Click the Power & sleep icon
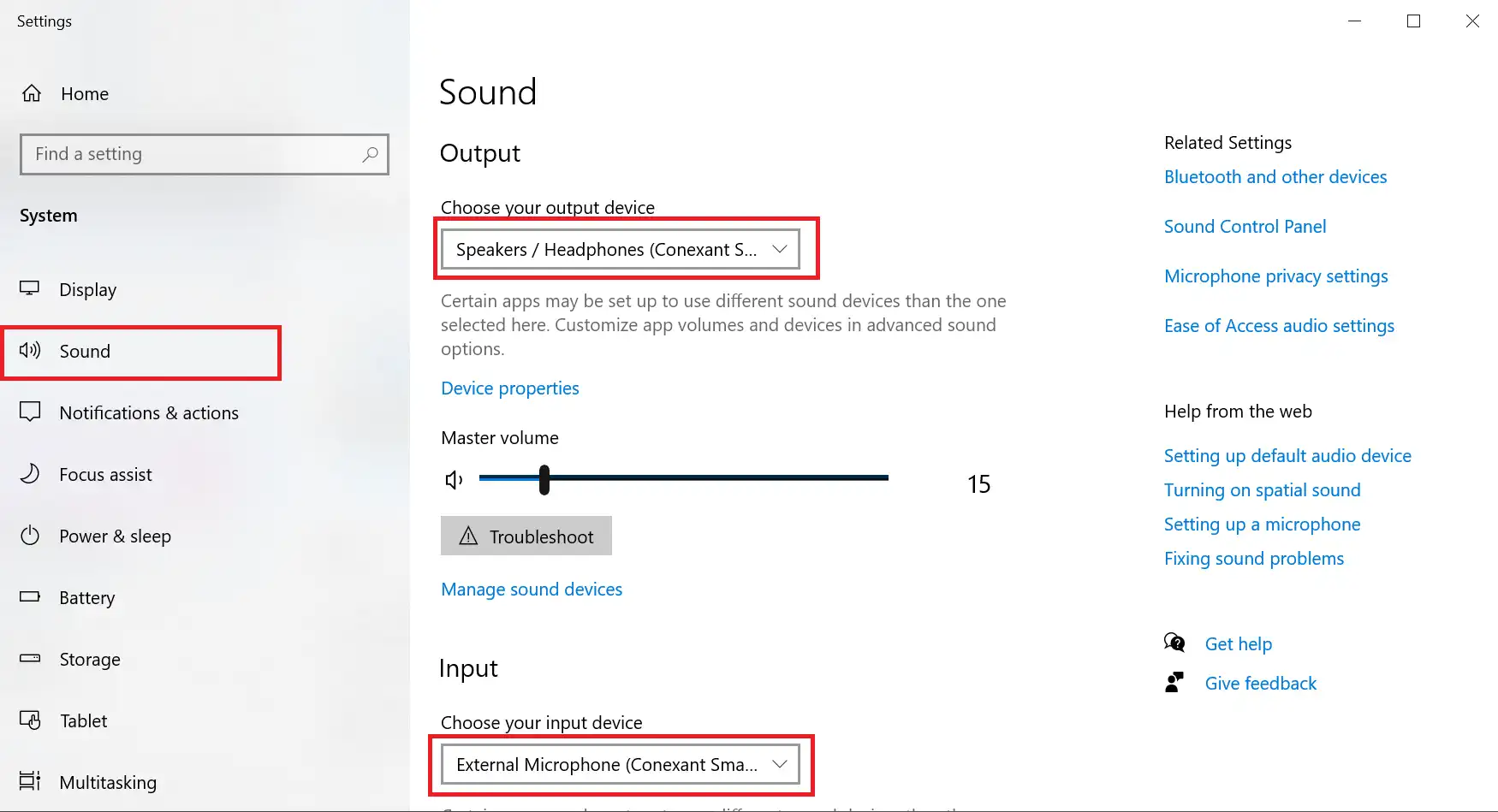The image size is (1498, 812). [30, 536]
